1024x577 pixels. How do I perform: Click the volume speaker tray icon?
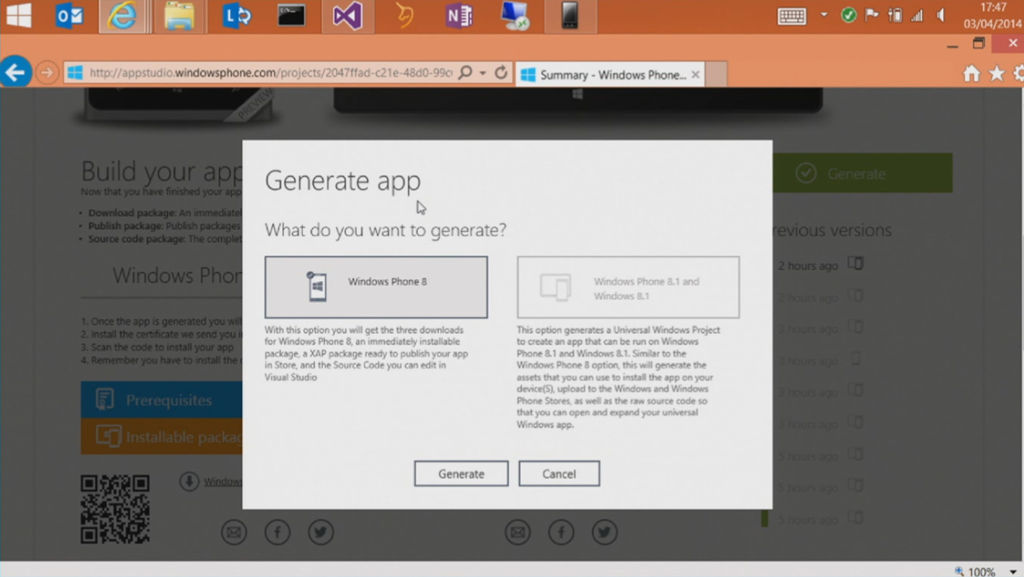941,15
